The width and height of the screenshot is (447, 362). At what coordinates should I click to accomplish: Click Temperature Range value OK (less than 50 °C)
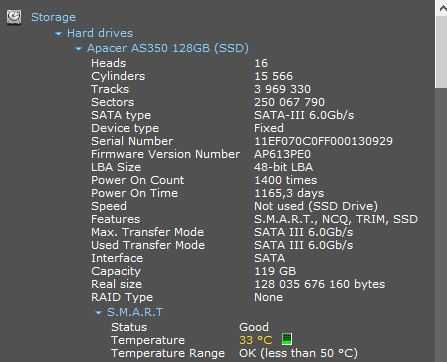298,353
